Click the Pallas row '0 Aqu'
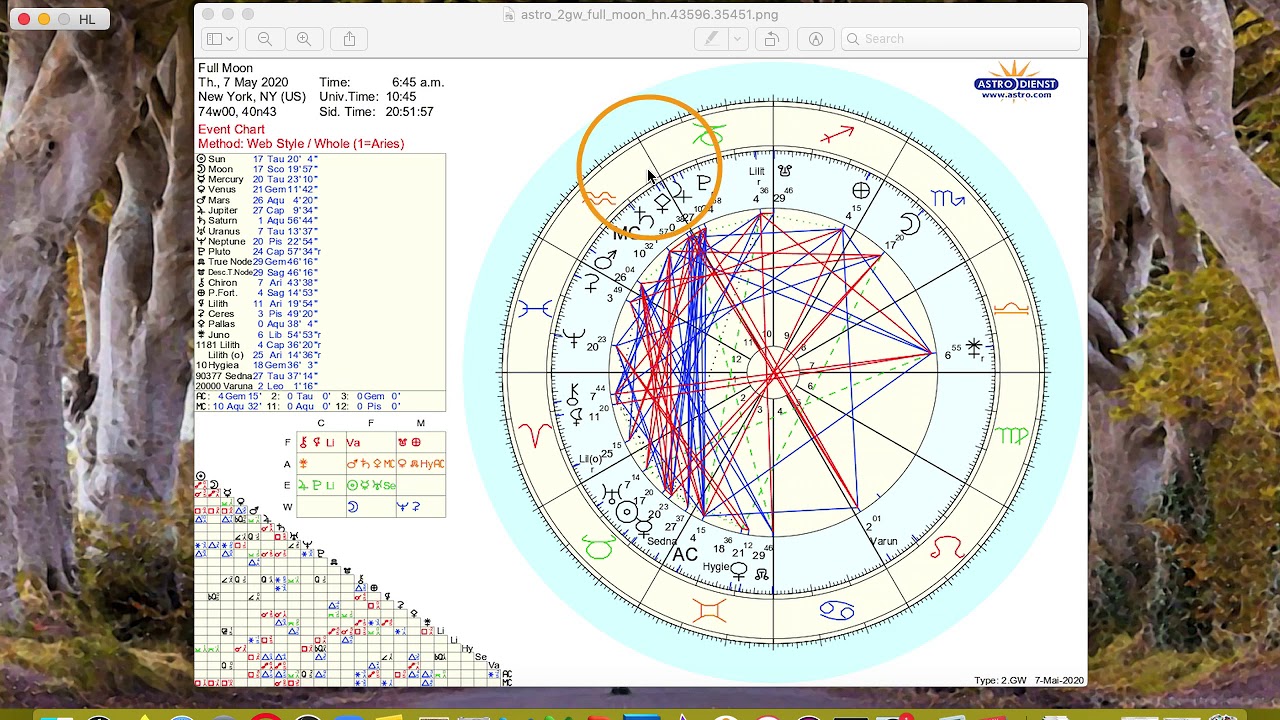 (x=257, y=324)
